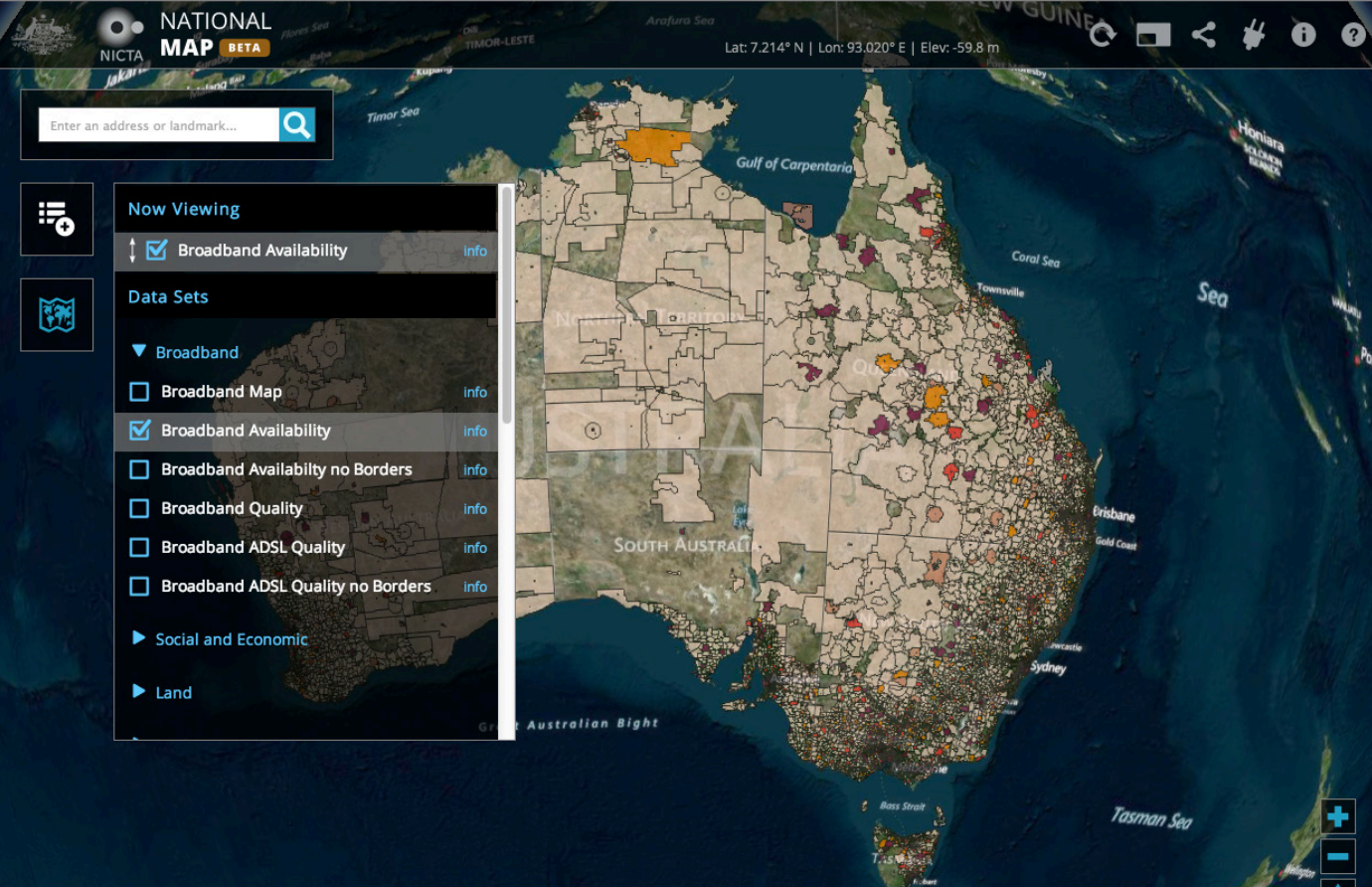Click the Lat Lon Elev coordinates readout

(862, 47)
